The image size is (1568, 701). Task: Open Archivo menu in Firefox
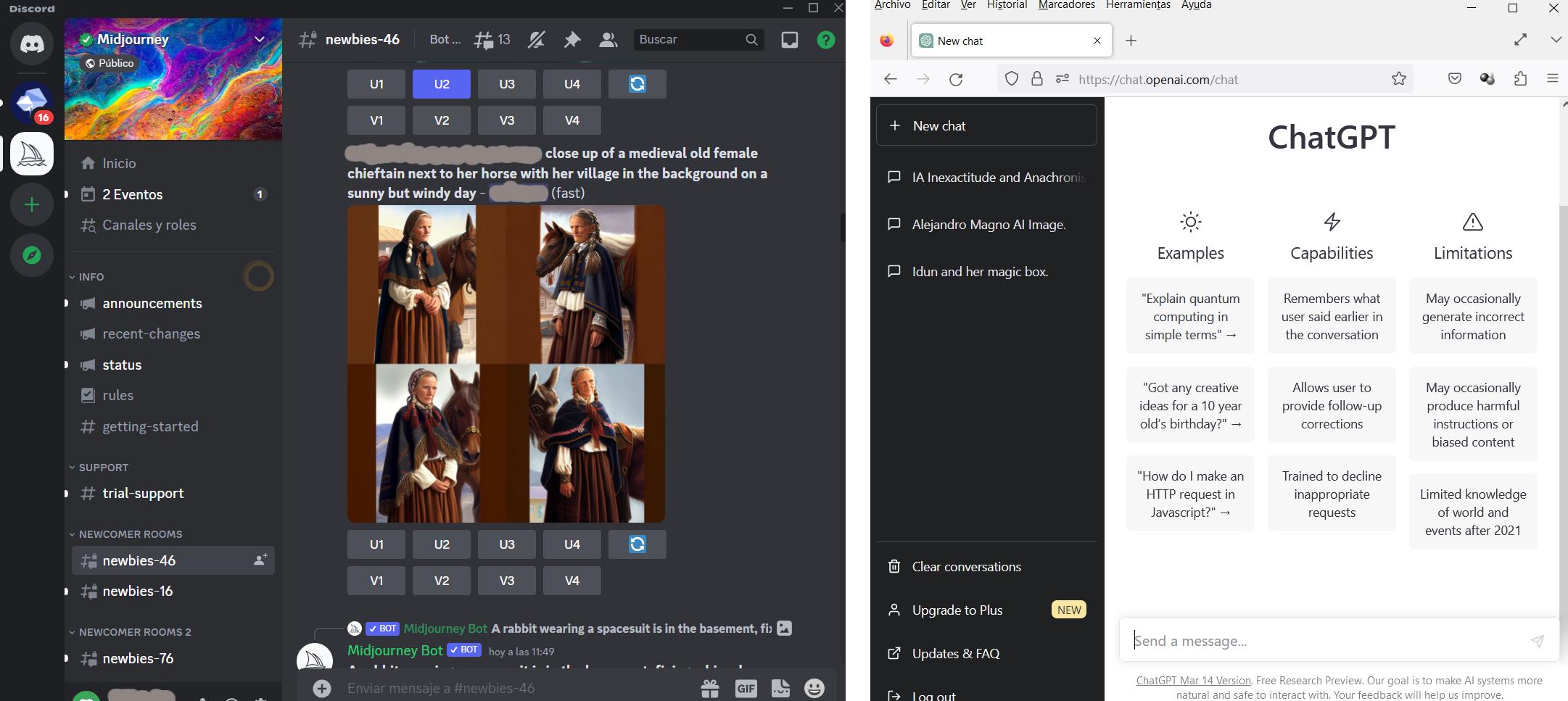(x=892, y=5)
